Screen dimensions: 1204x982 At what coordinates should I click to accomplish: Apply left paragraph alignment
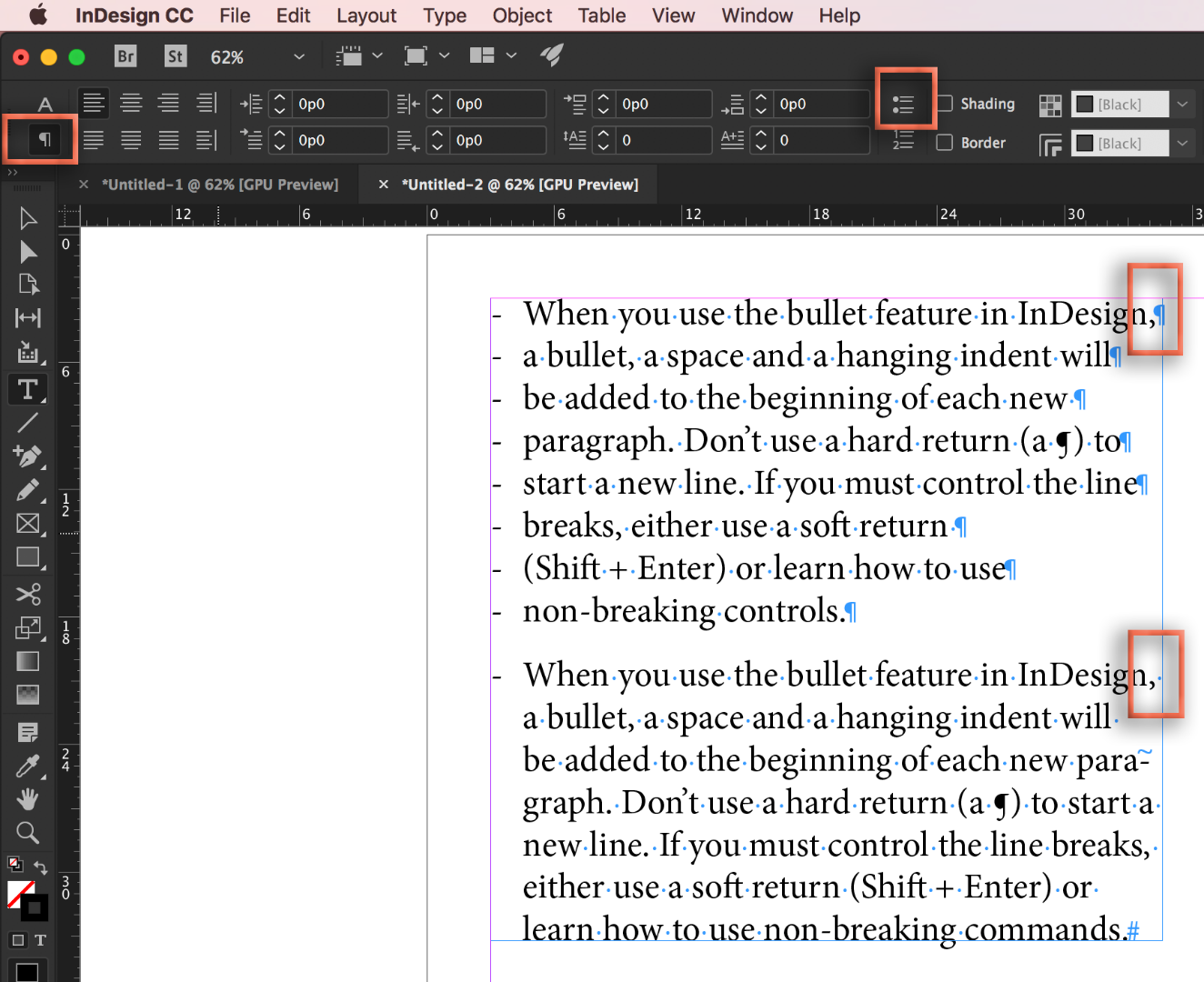[93, 103]
